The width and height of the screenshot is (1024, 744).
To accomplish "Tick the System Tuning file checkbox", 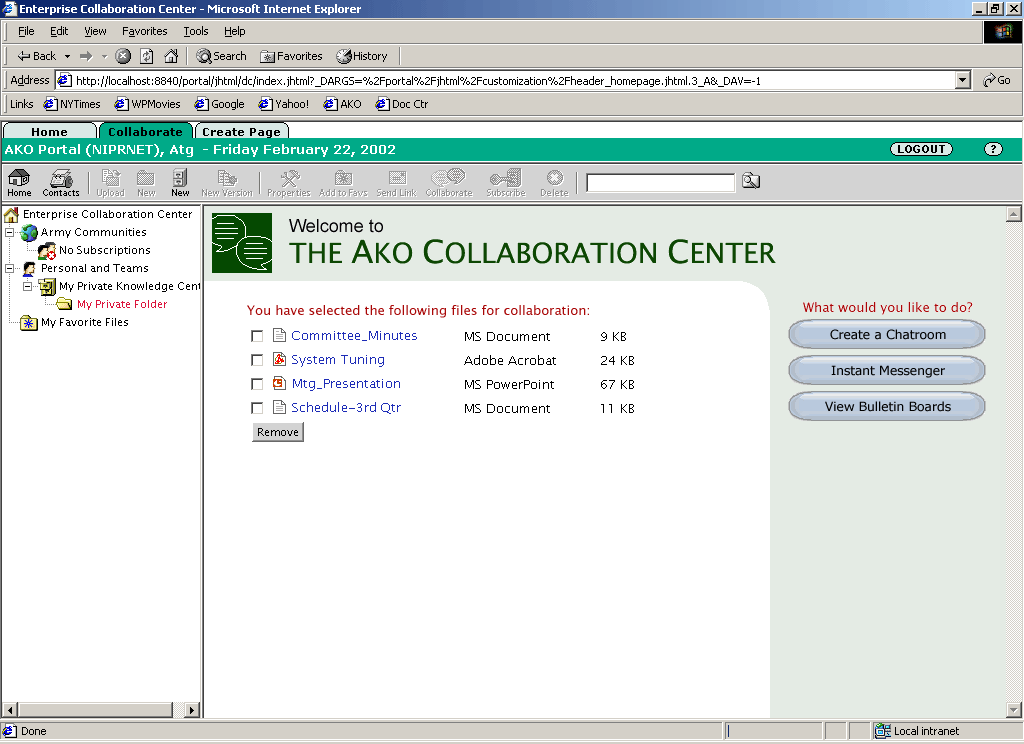I will pos(257,360).
